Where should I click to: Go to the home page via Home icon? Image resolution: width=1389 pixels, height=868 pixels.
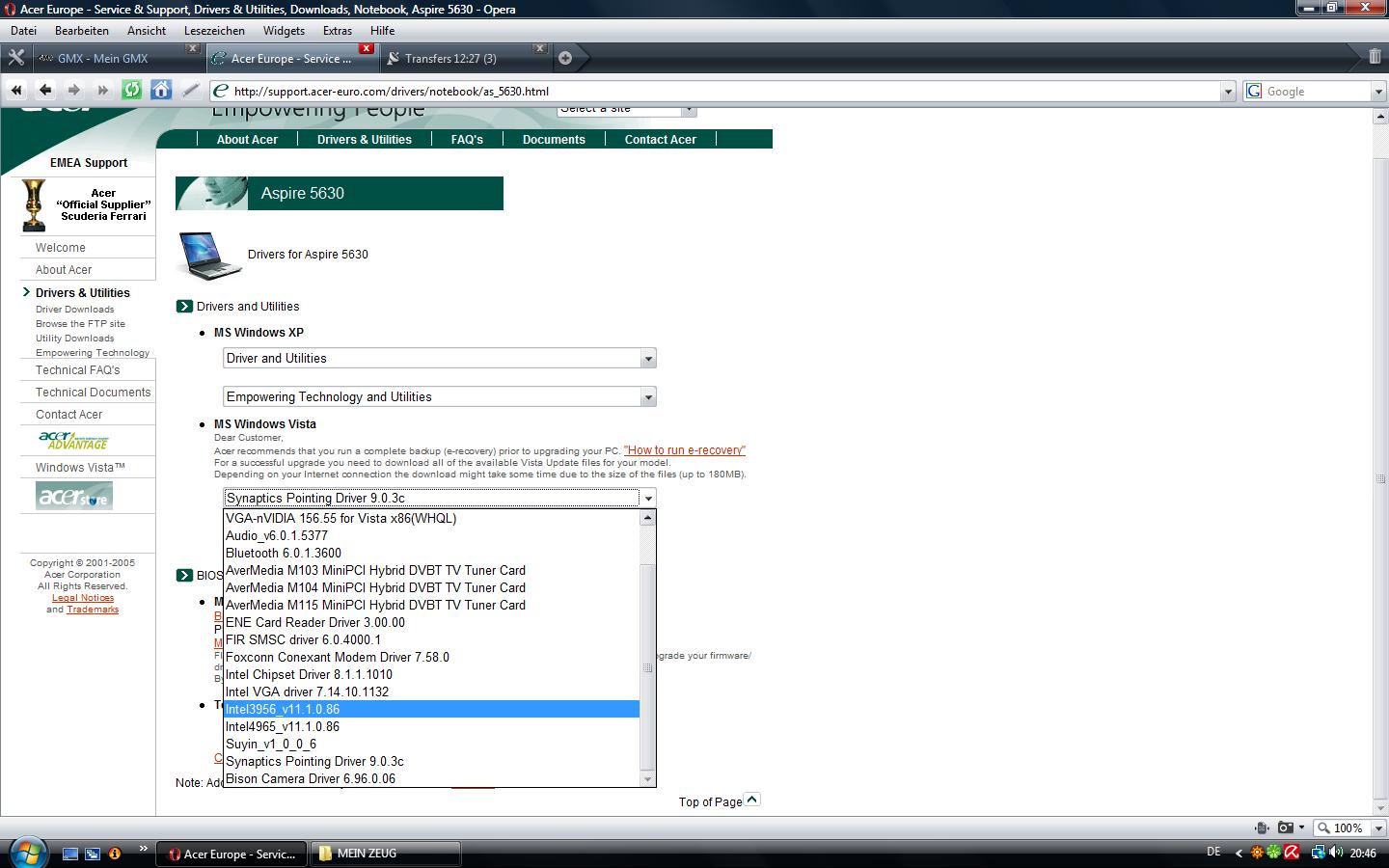[161, 91]
